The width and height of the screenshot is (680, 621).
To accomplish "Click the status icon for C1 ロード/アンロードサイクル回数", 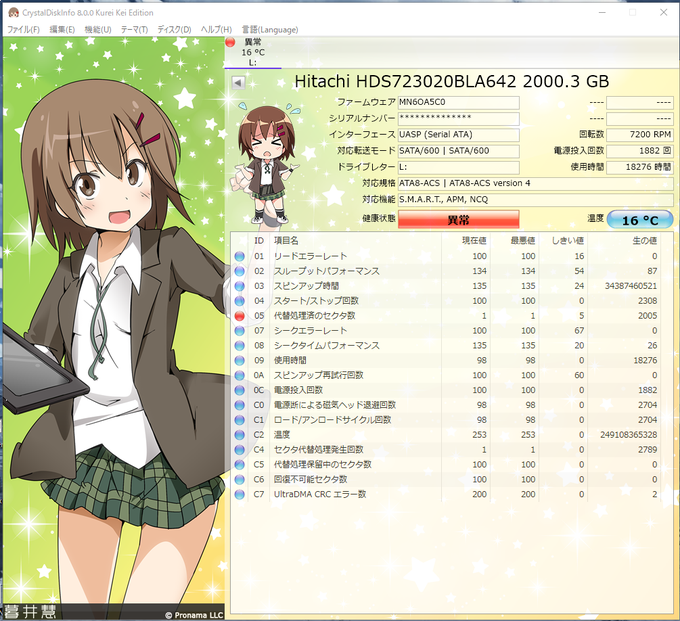I will (239, 420).
